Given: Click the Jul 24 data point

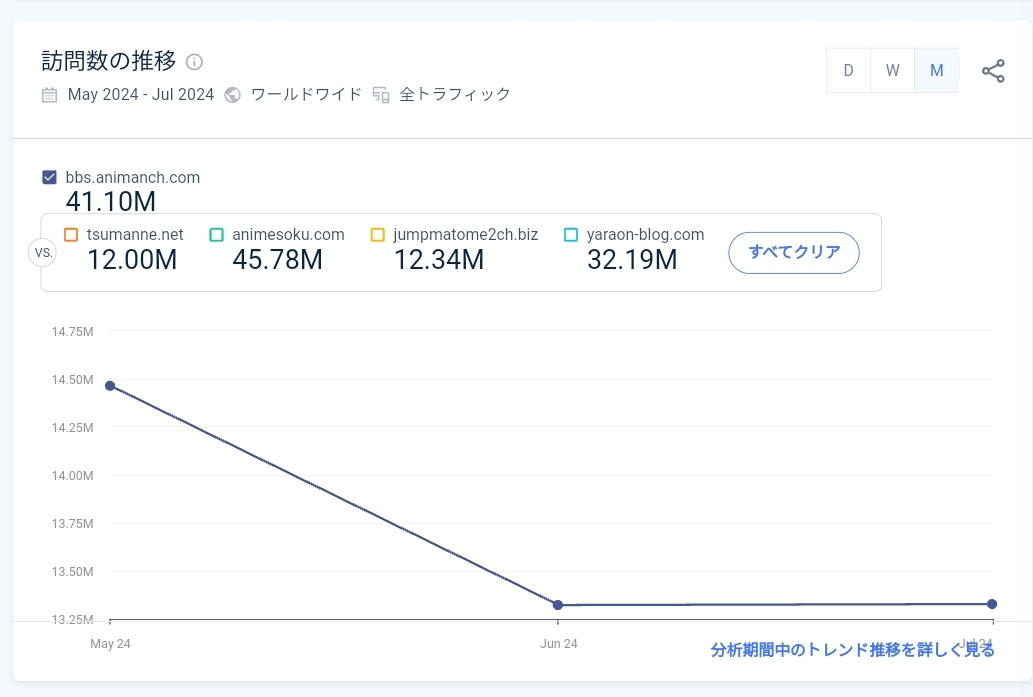Looking at the screenshot, I should (992, 604).
